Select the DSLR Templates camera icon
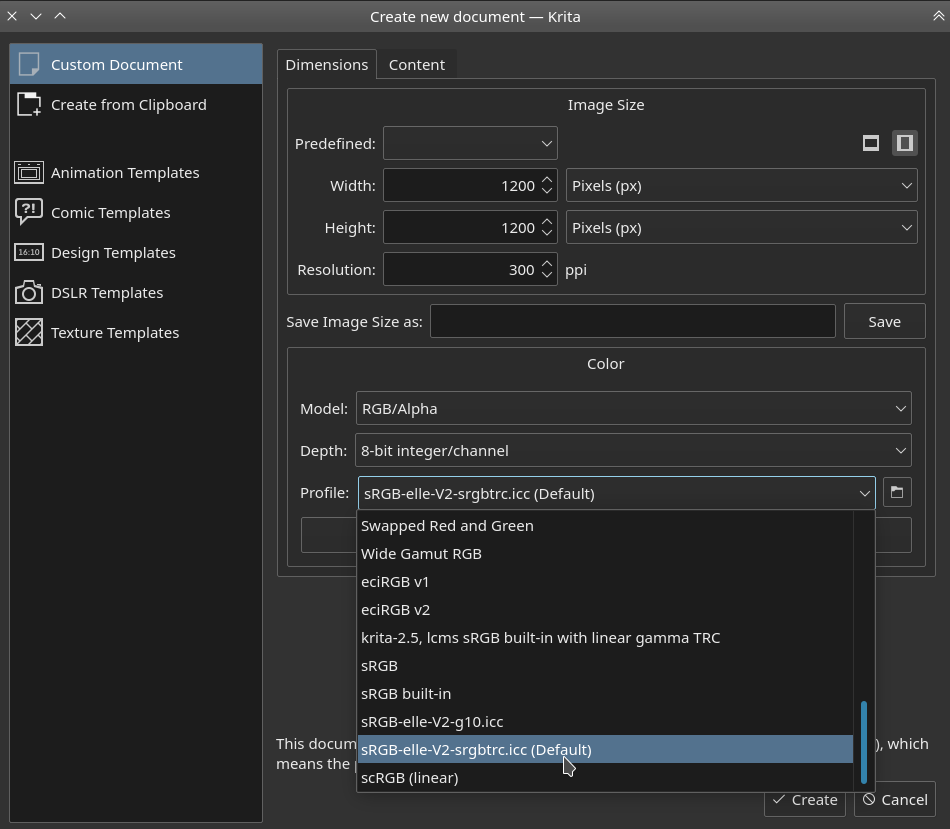Image resolution: width=950 pixels, height=829 pixels. pos(29,292)
